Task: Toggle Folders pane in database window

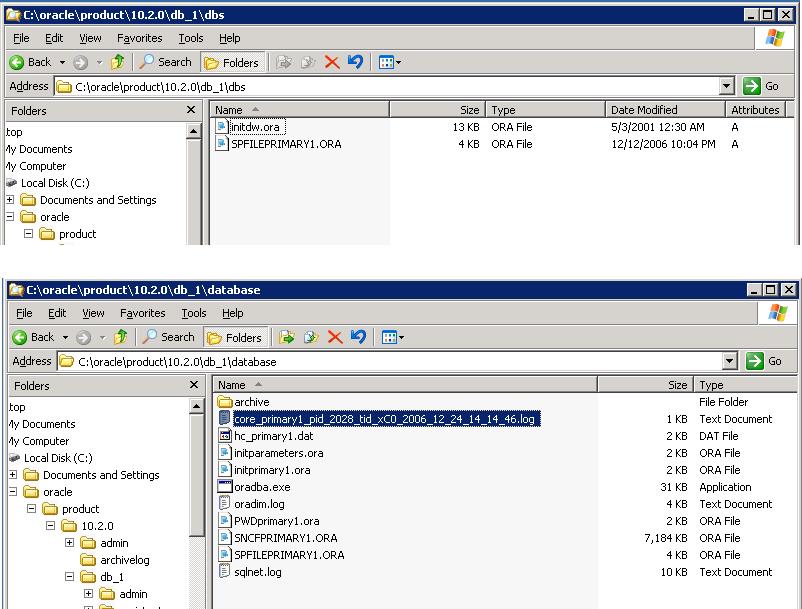Action: coord(236,337)
